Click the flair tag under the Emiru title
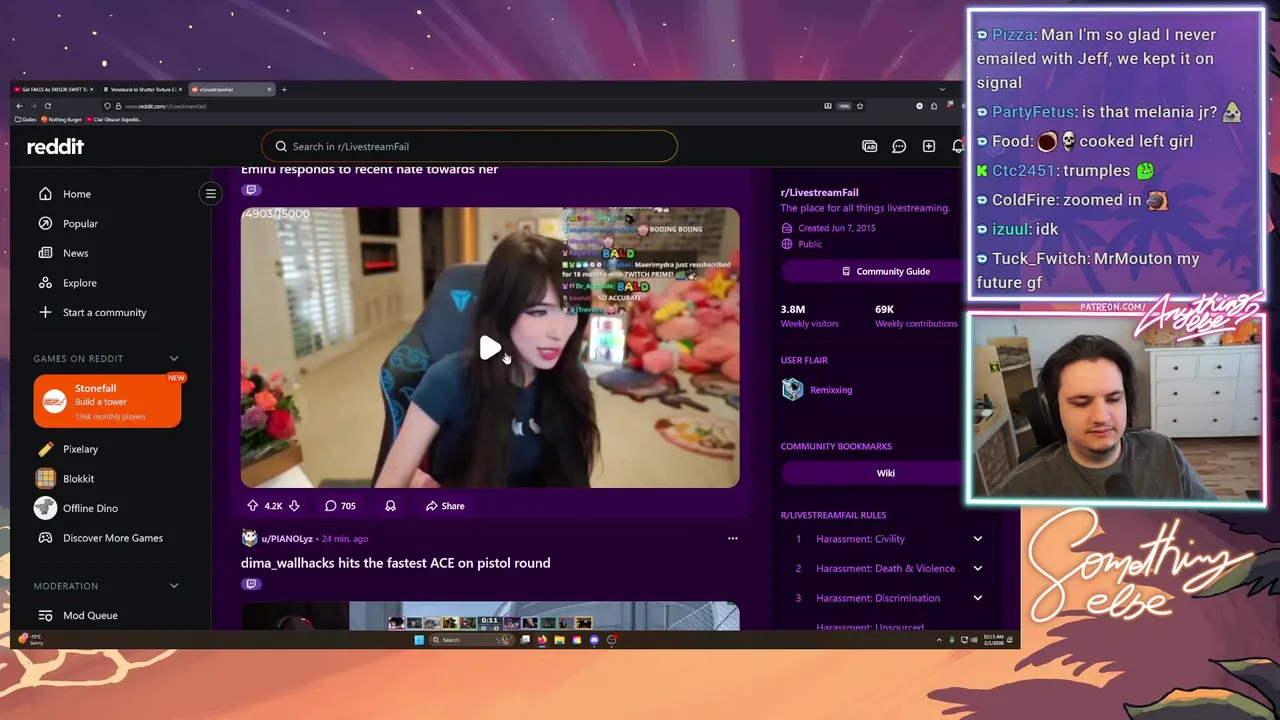The image size is (1280, 720). tap(251, 190)
